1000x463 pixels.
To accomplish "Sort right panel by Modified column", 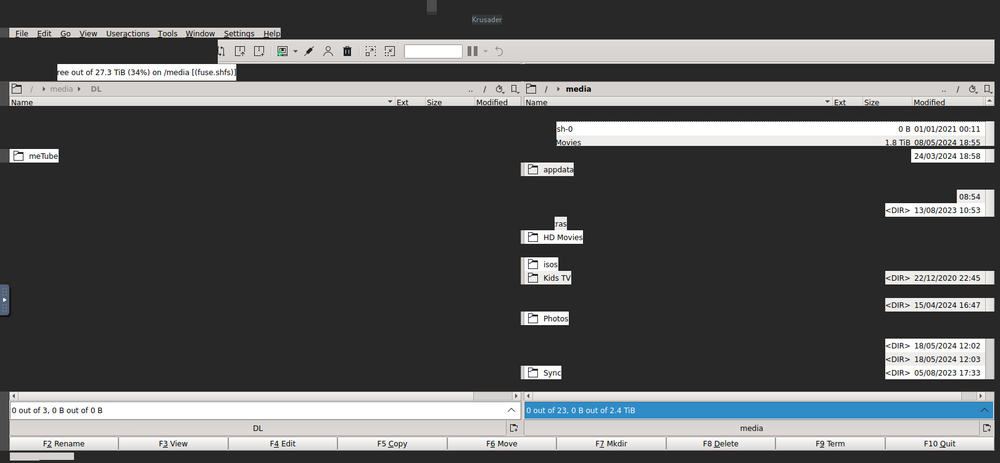I will pos(947,102).
